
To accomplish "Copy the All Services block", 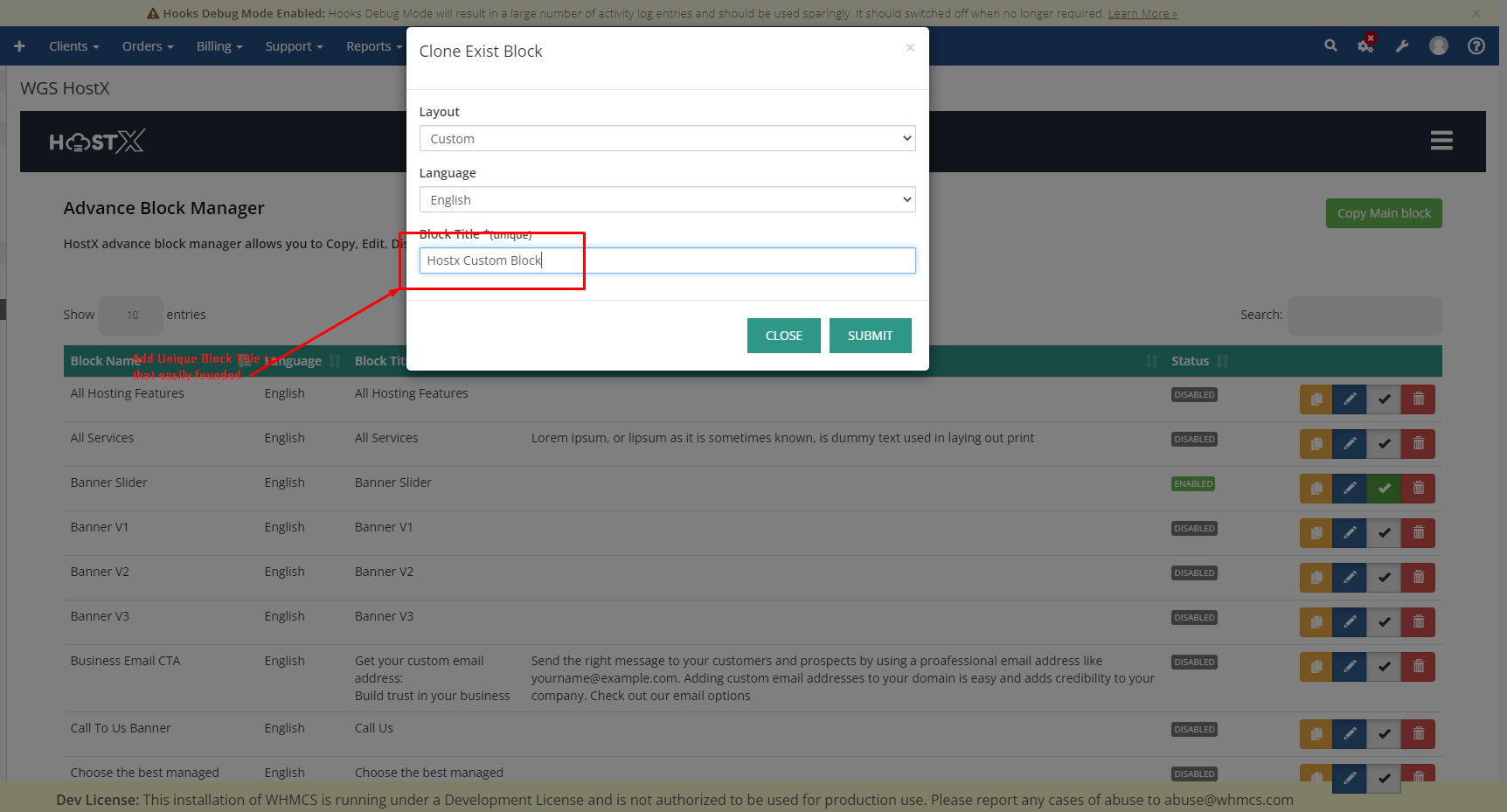I will pos(1316,444).
